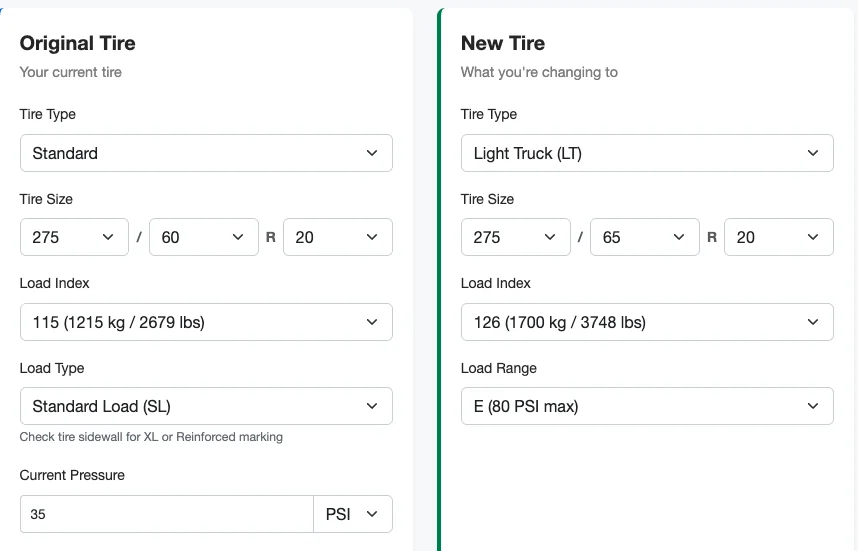
Task: Open the Original Tire type dropdown showing Standard
Action: coord(206,153)
